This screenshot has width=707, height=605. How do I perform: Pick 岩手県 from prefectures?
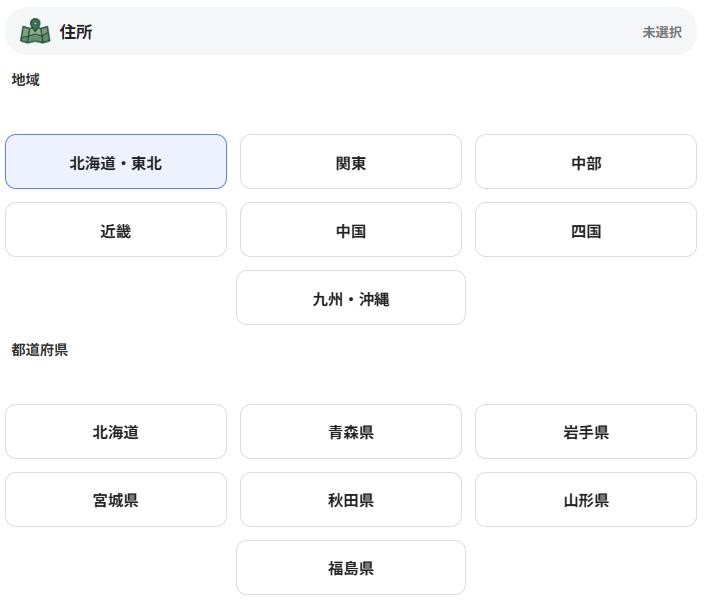586,432
